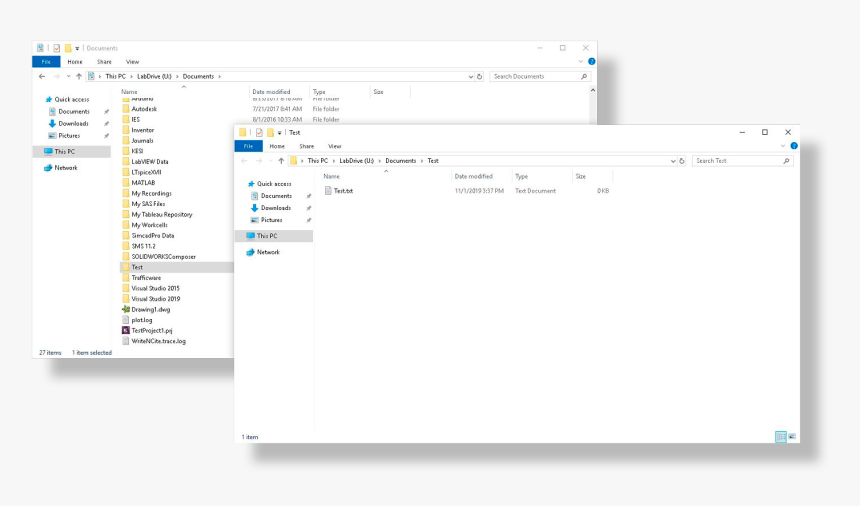This screenshot has width=860, height=506.
Task: Open Customize Quick Access Toolbar arrow in Test window
Action: (x=279, y=133)
